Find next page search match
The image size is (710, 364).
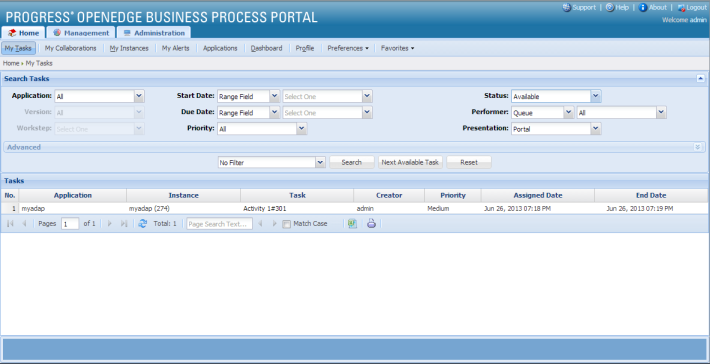point(274,224)
